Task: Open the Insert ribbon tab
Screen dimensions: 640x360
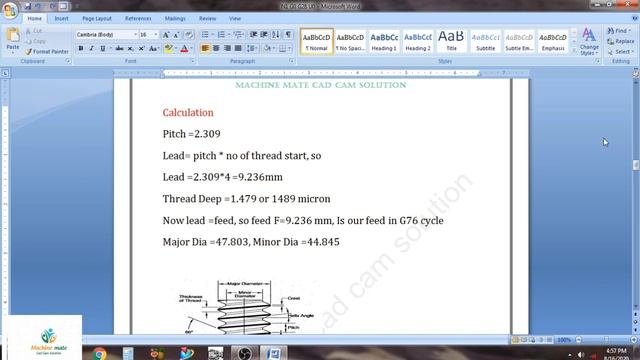Action: coord(61,19)
